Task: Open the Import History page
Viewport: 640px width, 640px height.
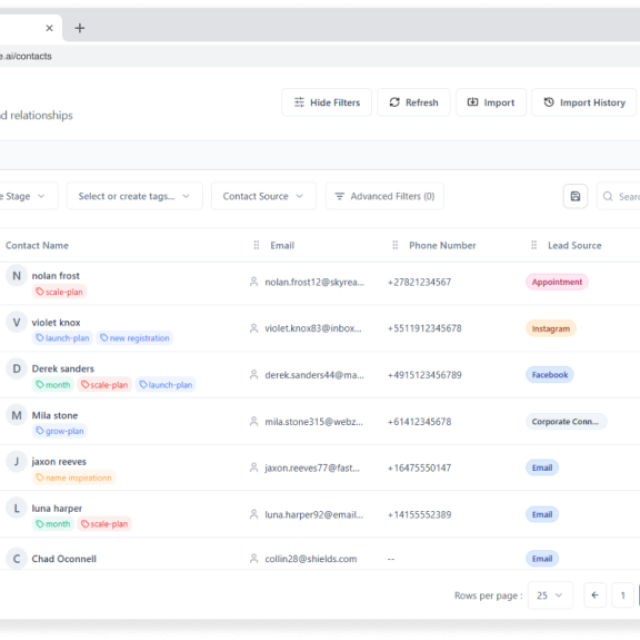Action: [583, 102]
